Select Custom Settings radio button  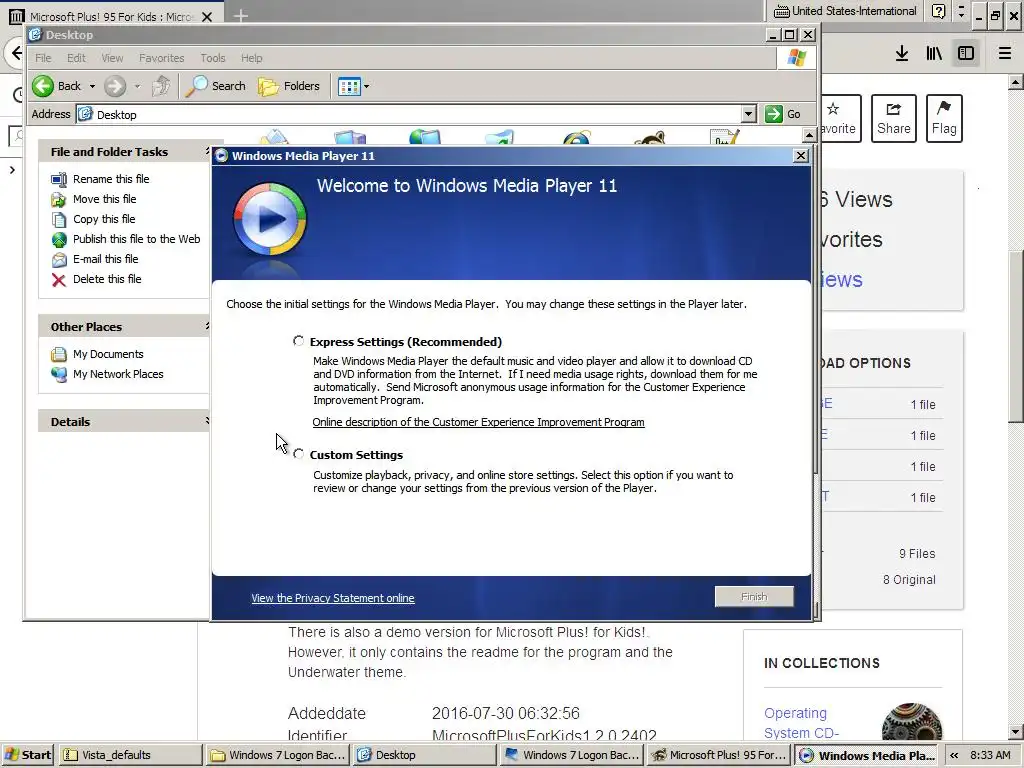(298, 454)
